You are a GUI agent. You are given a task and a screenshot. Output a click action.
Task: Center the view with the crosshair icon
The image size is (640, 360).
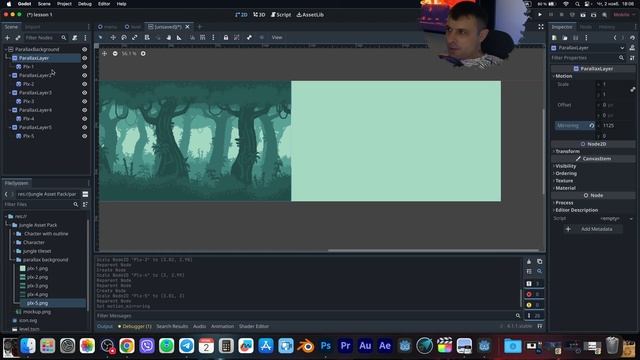pos(104,53)
